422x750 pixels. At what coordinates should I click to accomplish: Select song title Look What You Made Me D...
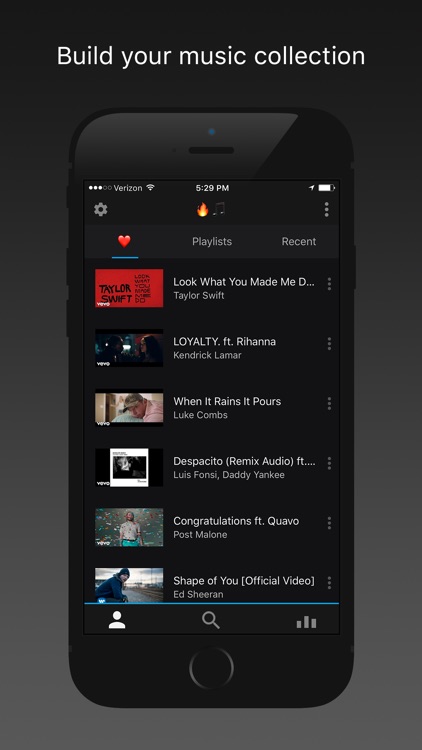point(244,282)
